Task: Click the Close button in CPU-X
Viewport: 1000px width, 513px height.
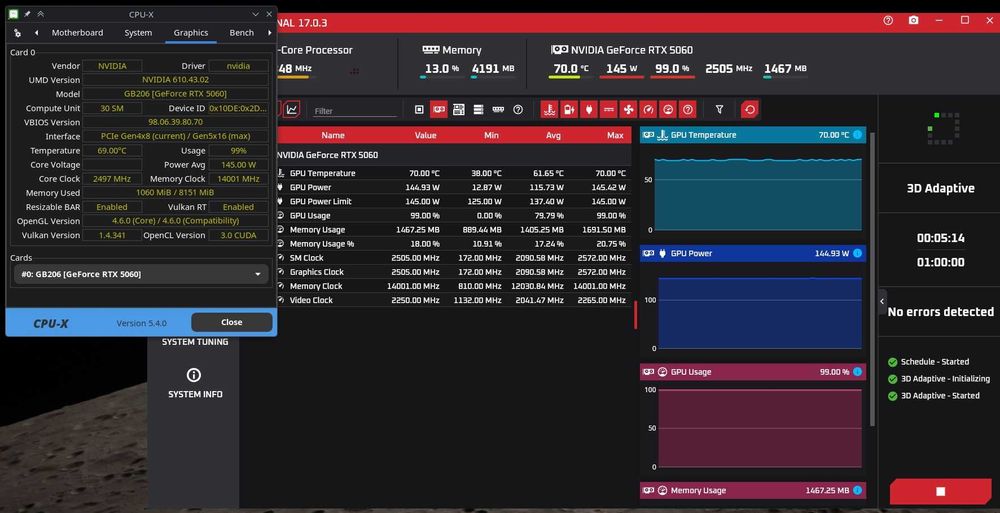Action: point(232,322)
